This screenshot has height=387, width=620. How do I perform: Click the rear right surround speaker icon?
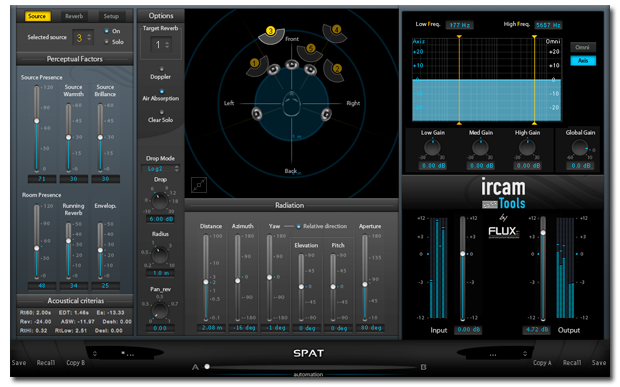[326, 114]
